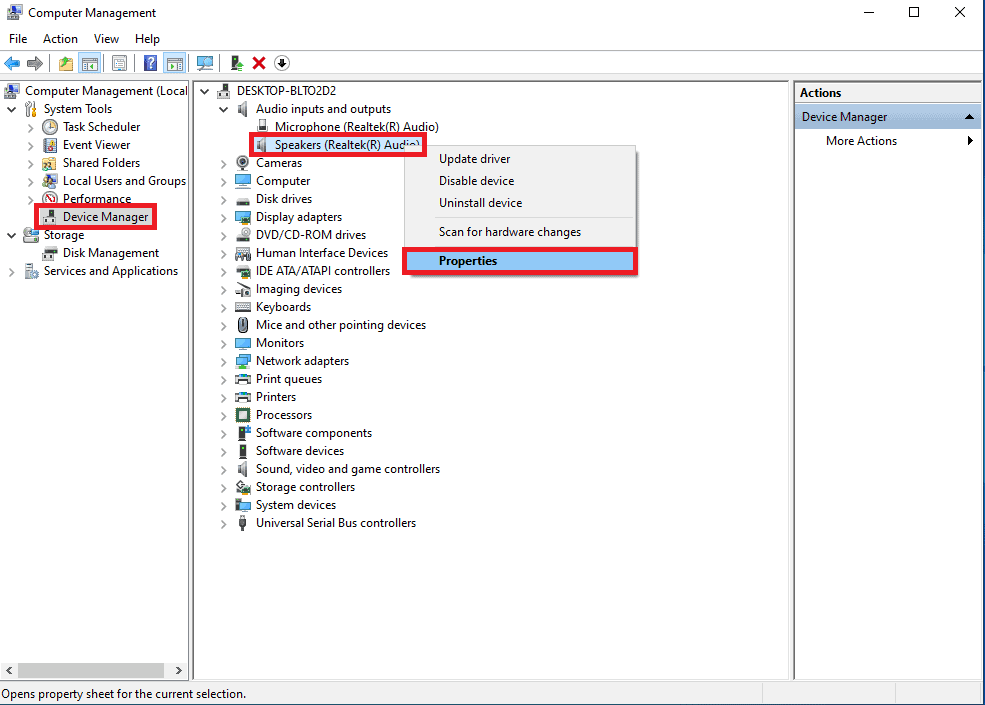The width and height of the screenshot is (985, 705).
Task: Click More Actions in the Actions pane
Action: point(861,140)
